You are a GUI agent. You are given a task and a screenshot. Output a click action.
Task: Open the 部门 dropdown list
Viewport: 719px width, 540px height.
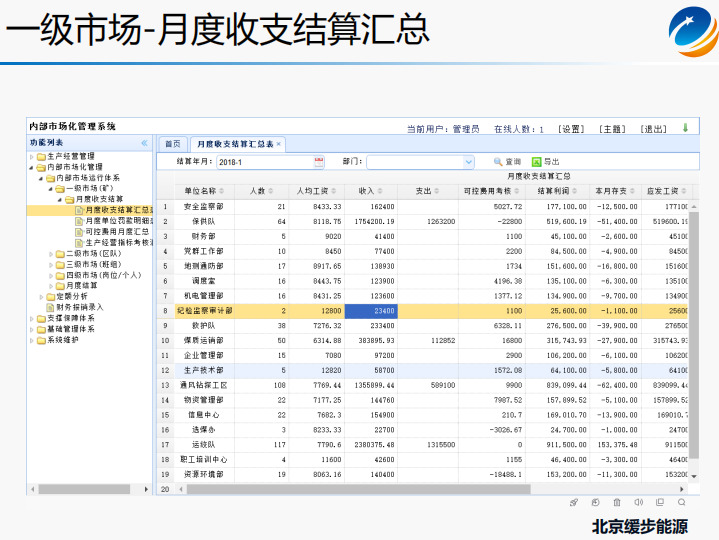point(468,162)
